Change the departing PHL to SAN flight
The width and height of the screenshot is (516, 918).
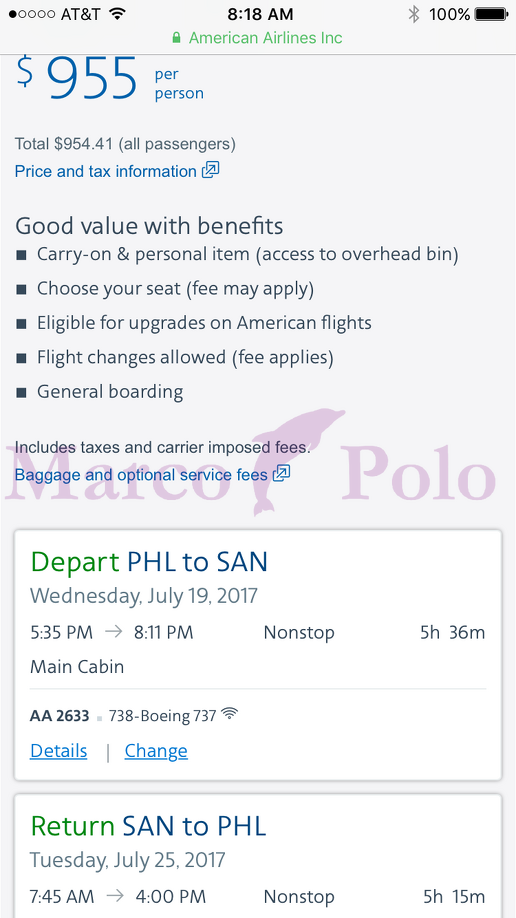(156, 751)
